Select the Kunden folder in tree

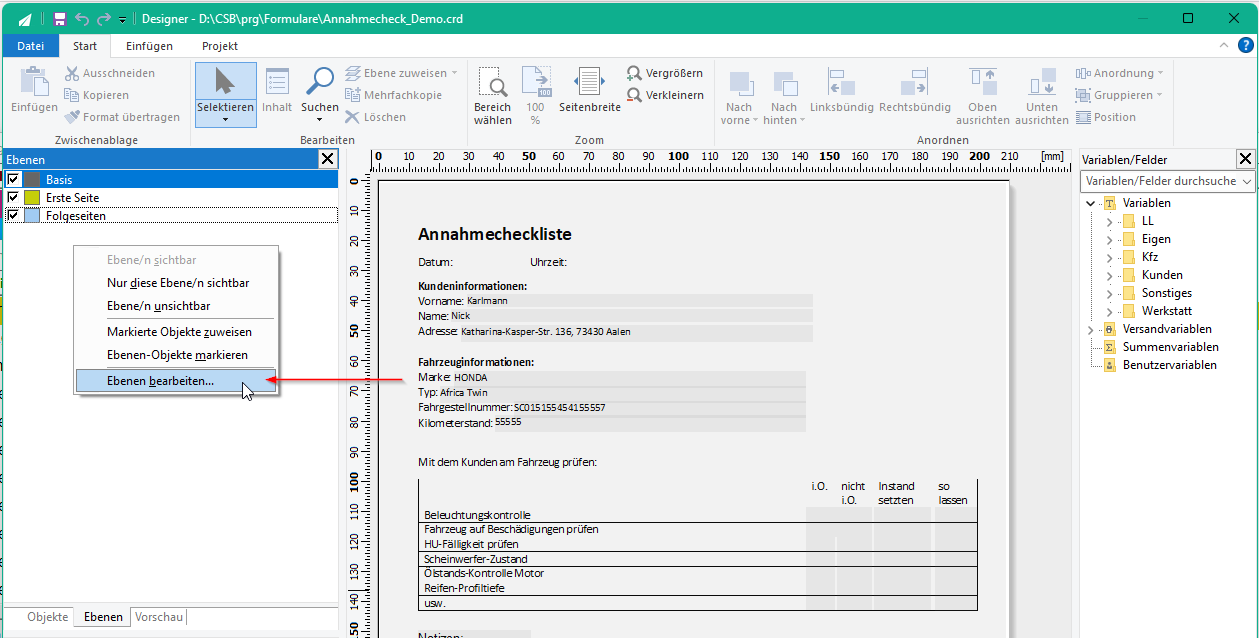(1162, 275)
